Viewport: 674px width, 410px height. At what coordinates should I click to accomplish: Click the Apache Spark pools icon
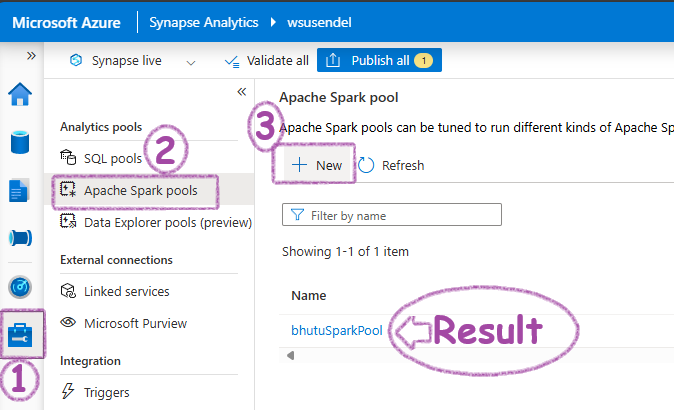pos(68,189)
